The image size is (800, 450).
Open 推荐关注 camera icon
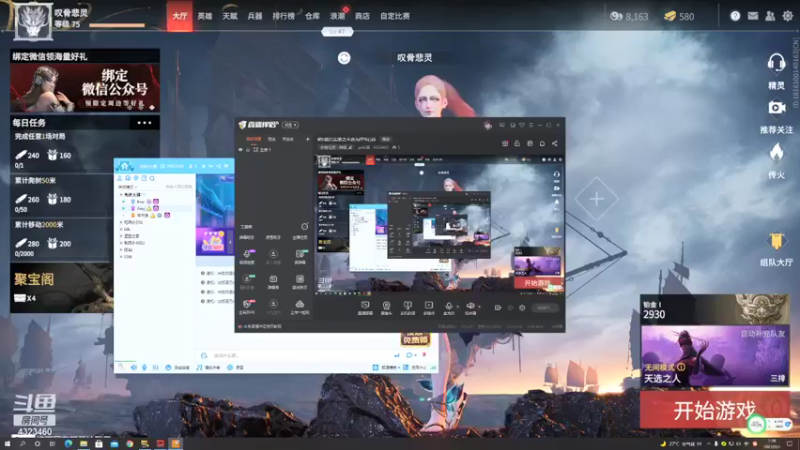pyautogui.click(x=776, y=108)
